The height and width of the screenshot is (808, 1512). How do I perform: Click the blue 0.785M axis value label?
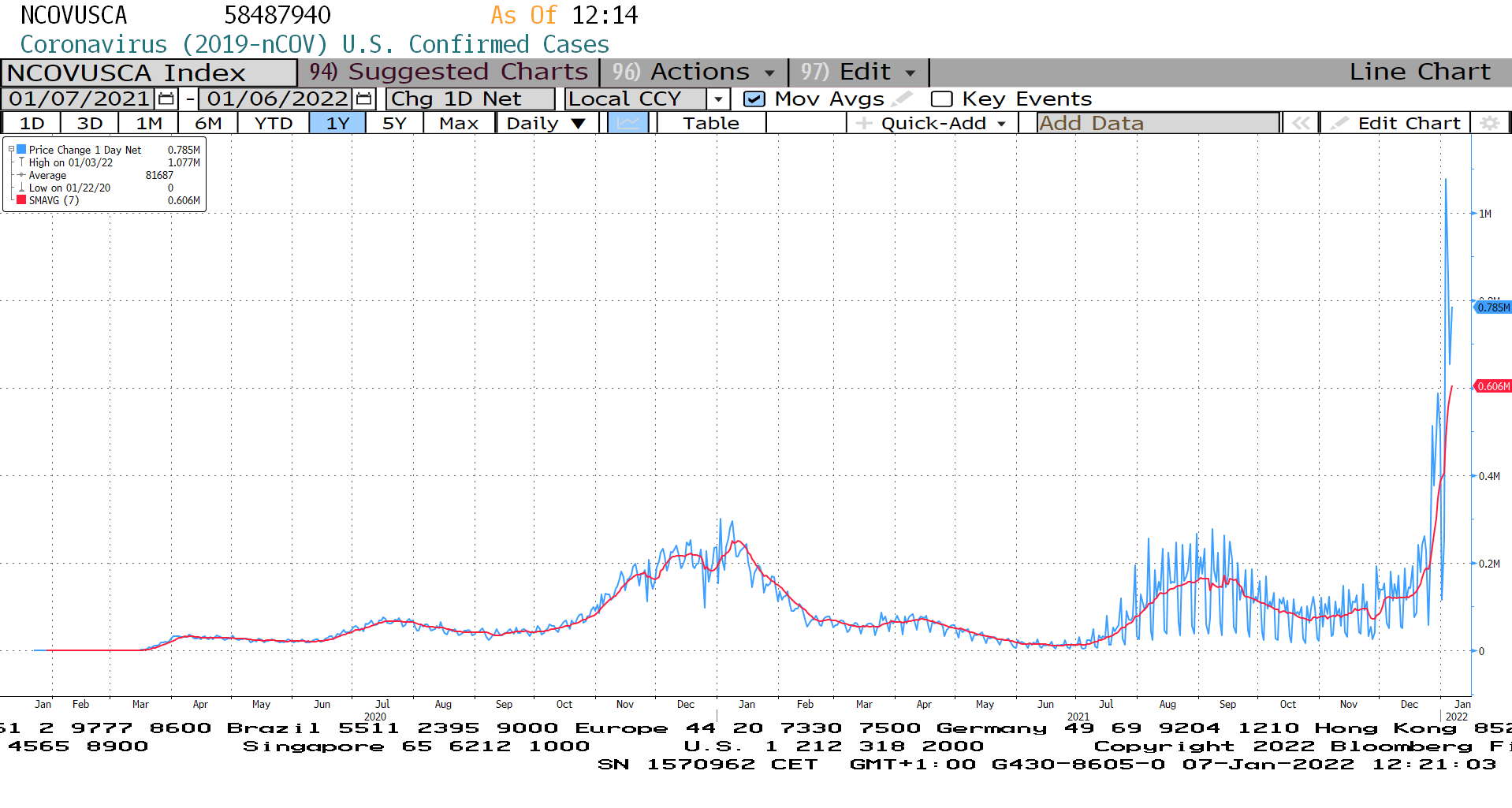1492,307
